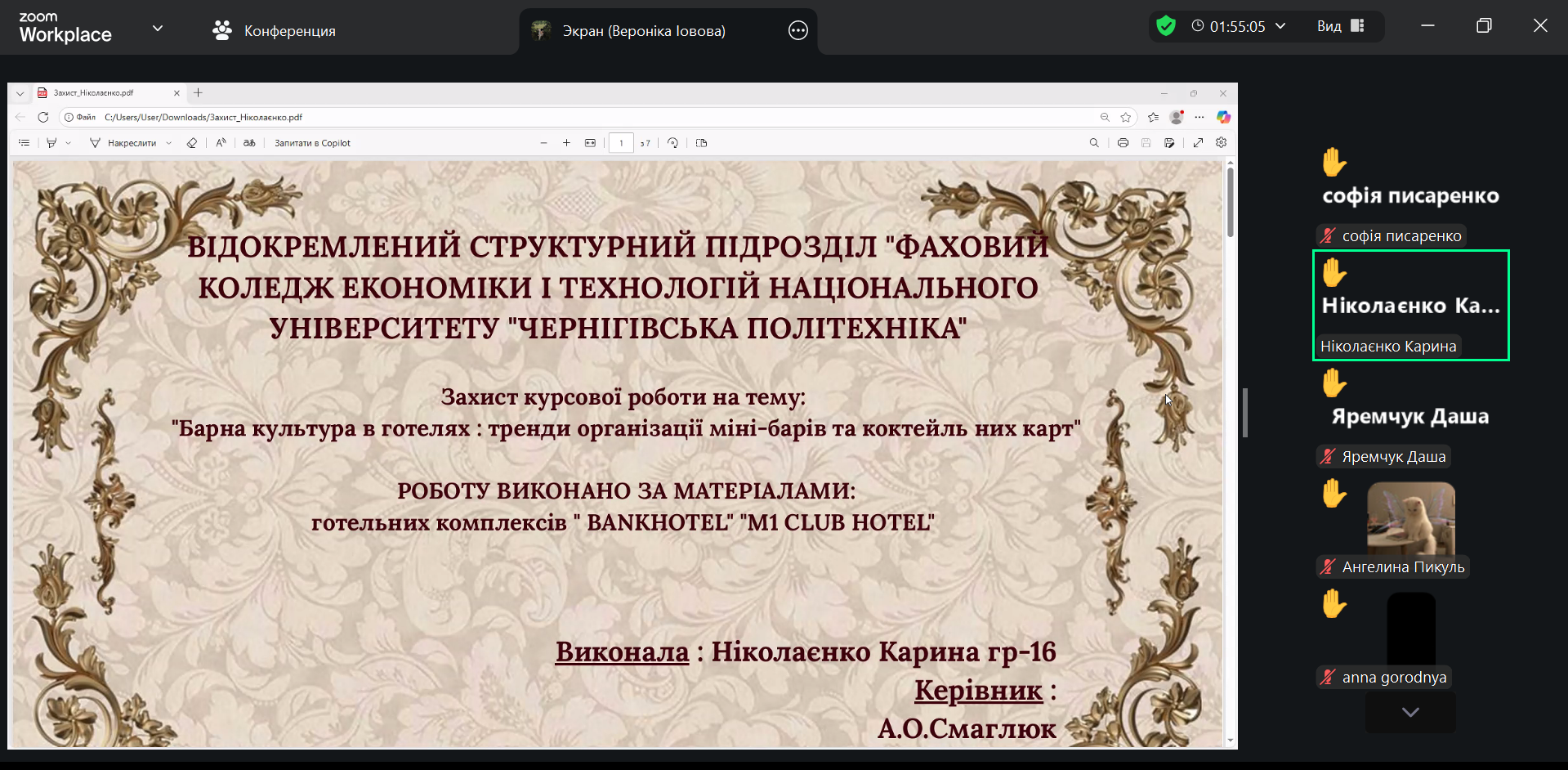Select the Экран (Вероніка Іовова) tab

tap(643, 31)
